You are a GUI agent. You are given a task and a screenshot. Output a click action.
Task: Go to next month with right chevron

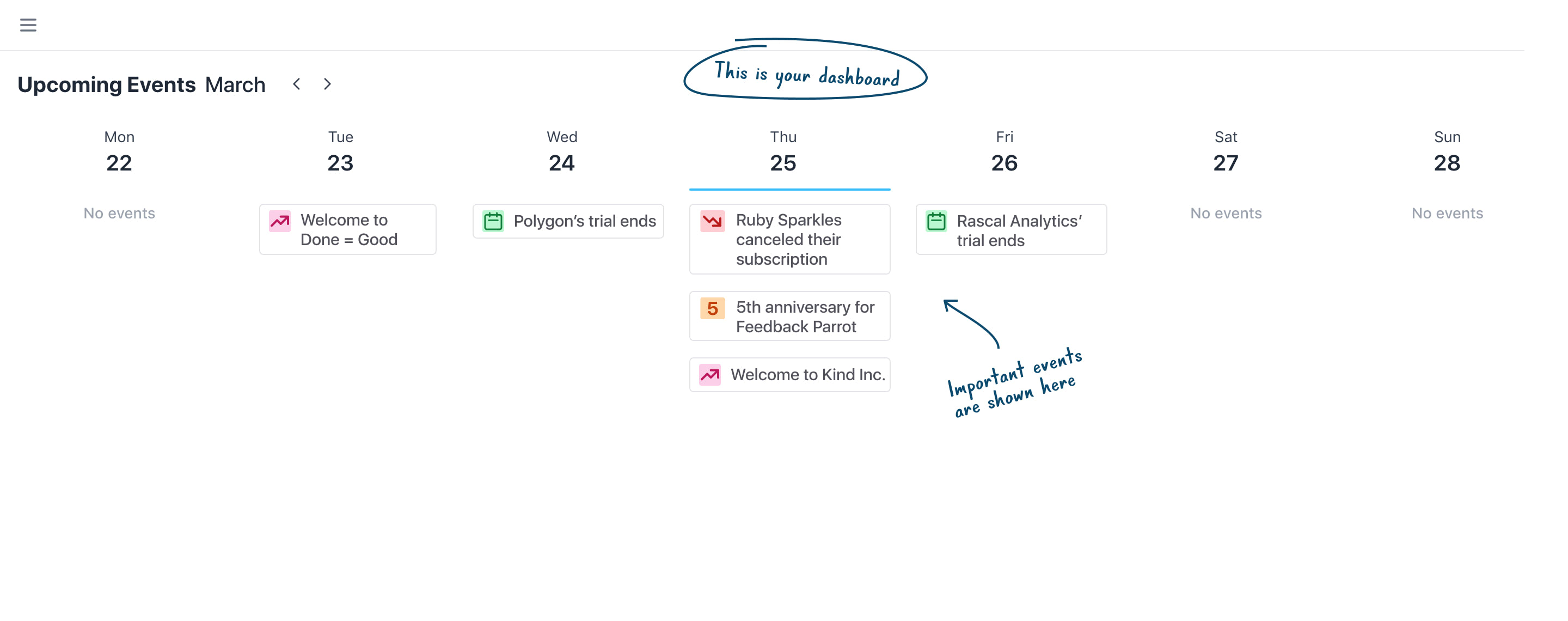327,84
